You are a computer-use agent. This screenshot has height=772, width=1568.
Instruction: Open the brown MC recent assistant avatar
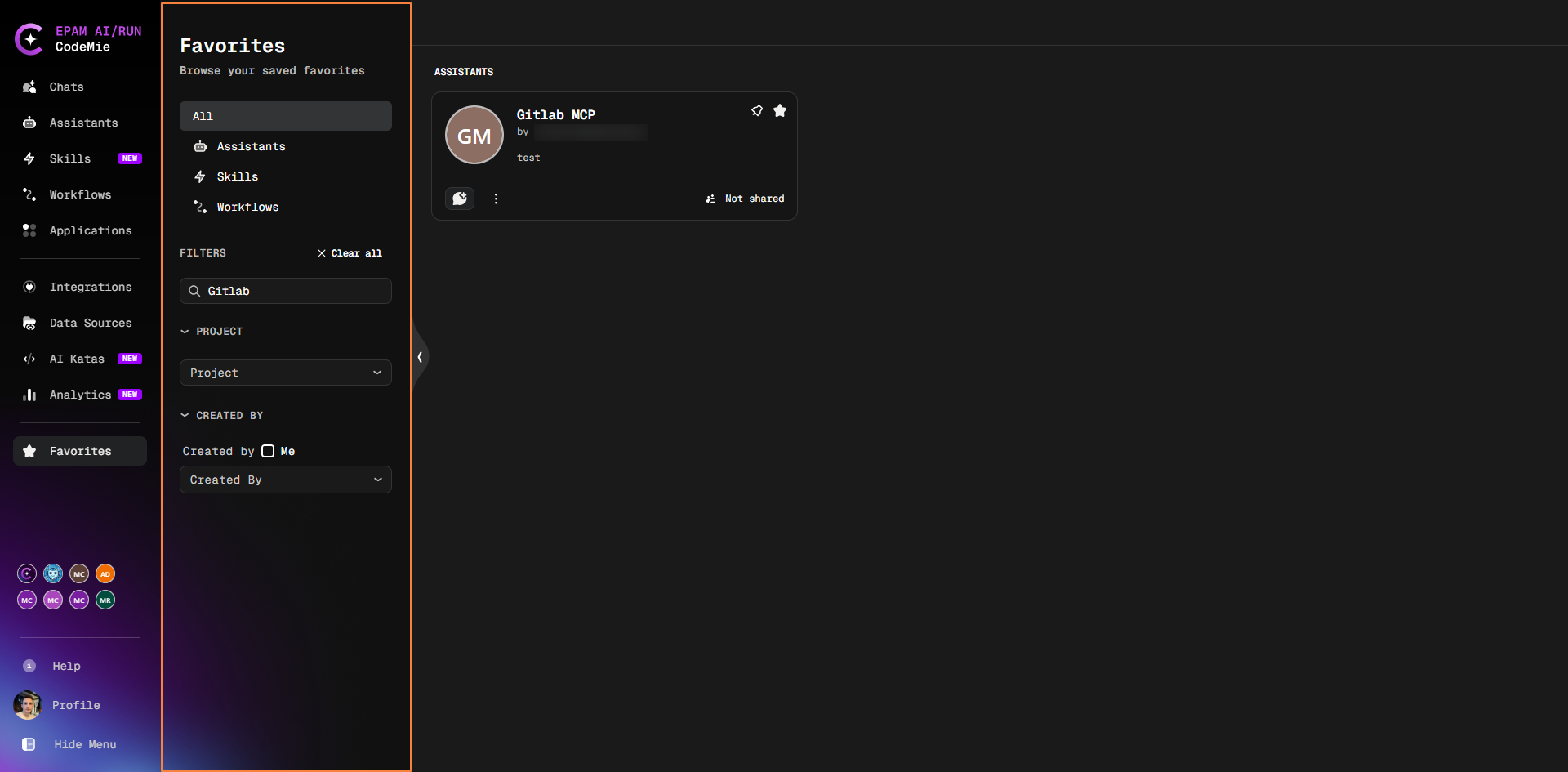click(x=79, y=573)
